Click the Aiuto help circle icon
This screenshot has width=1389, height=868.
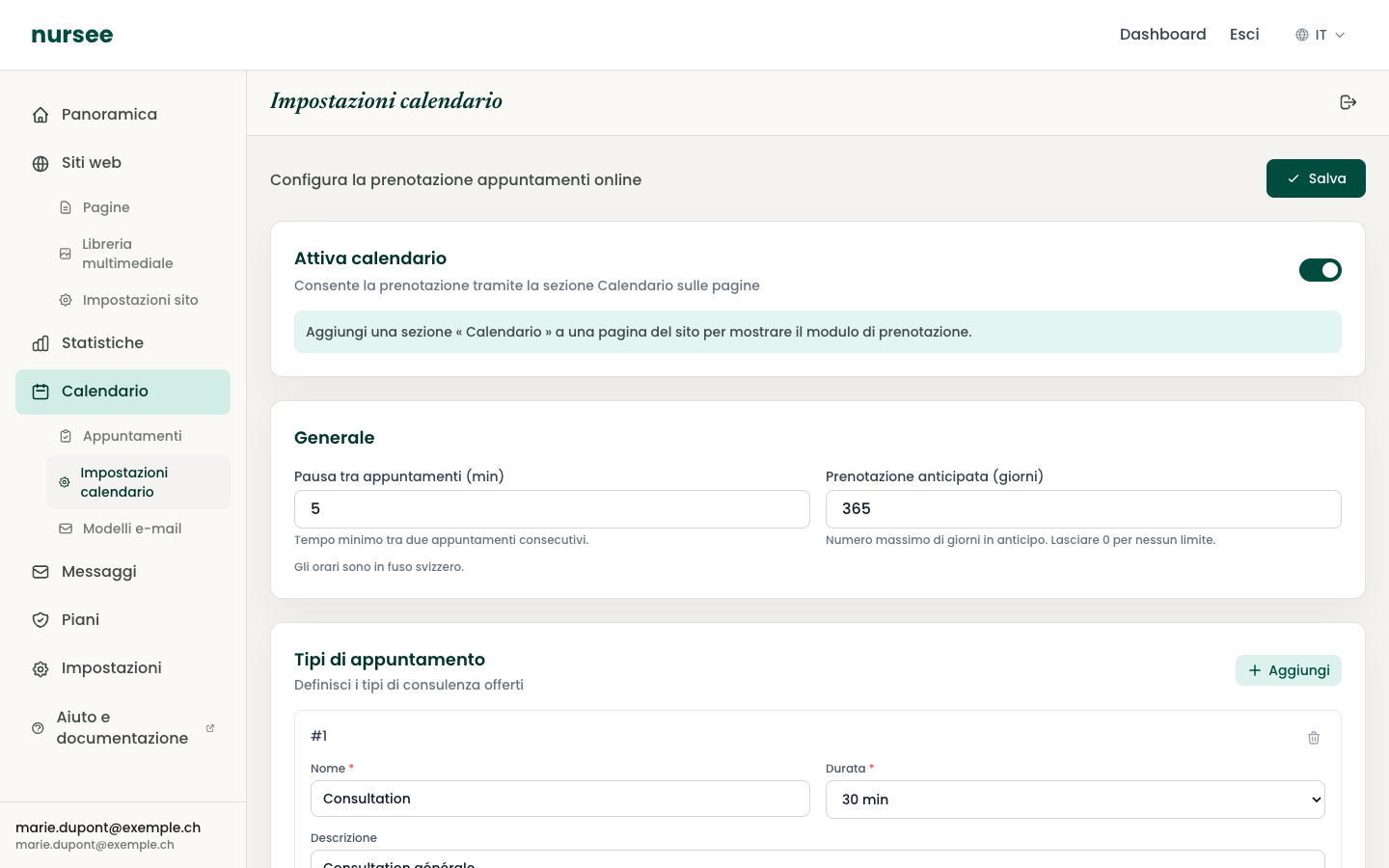point(38,728)
